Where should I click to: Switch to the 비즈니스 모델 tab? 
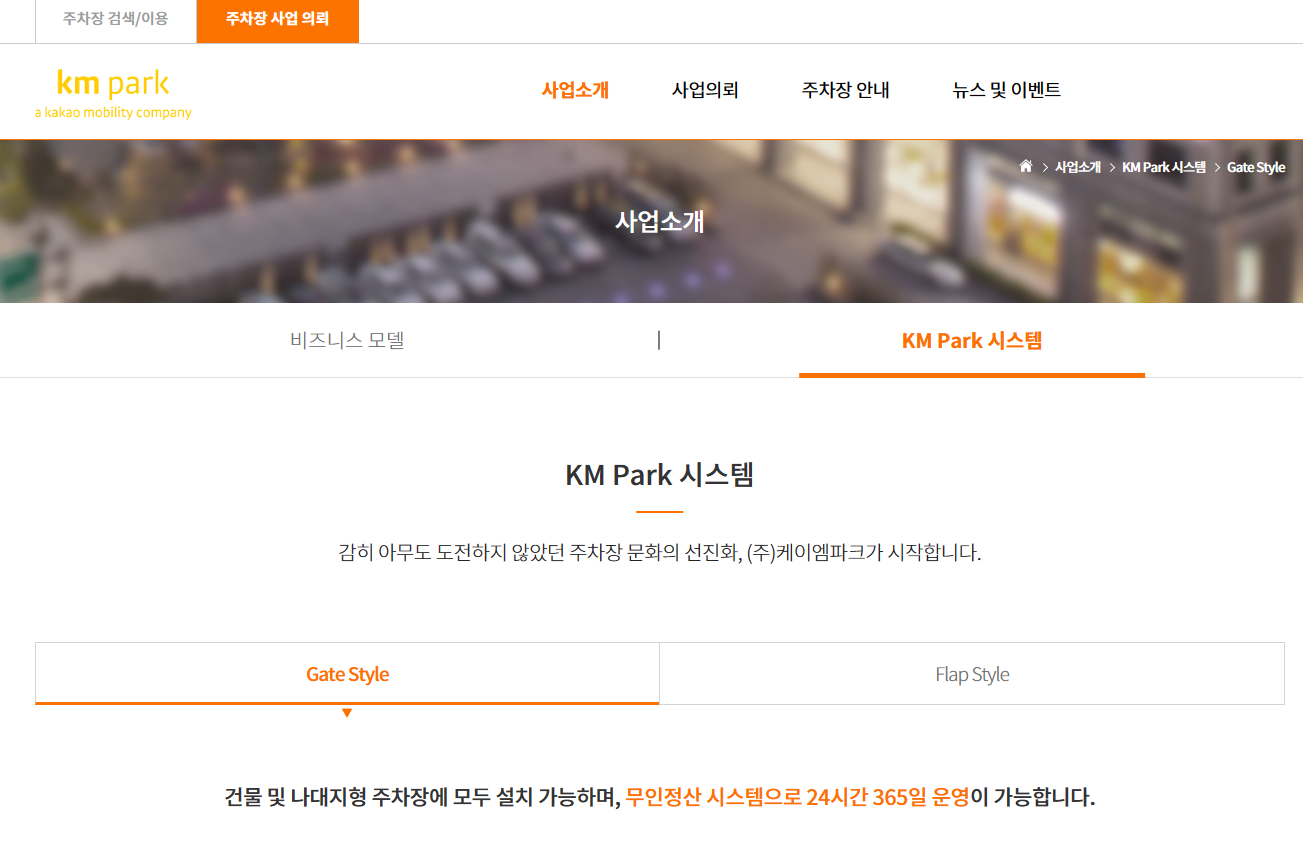[345, 340]
